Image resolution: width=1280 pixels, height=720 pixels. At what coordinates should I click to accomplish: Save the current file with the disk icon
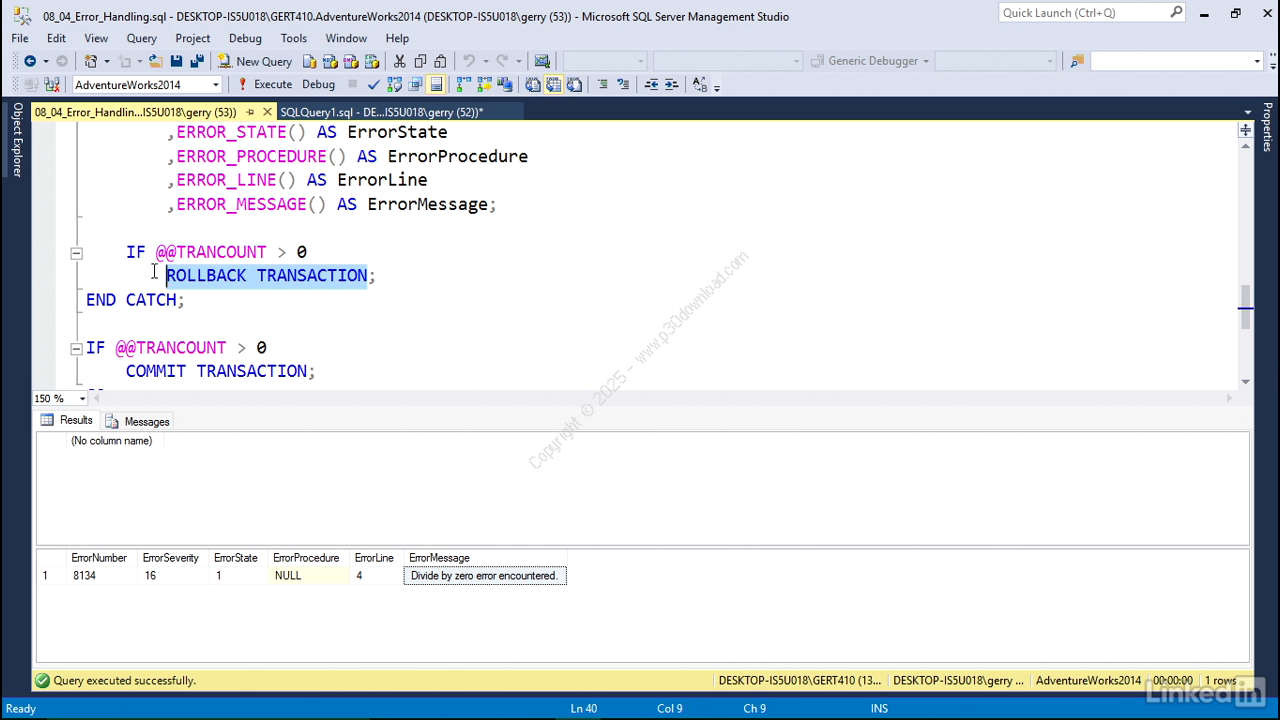(x=176, y=61)
